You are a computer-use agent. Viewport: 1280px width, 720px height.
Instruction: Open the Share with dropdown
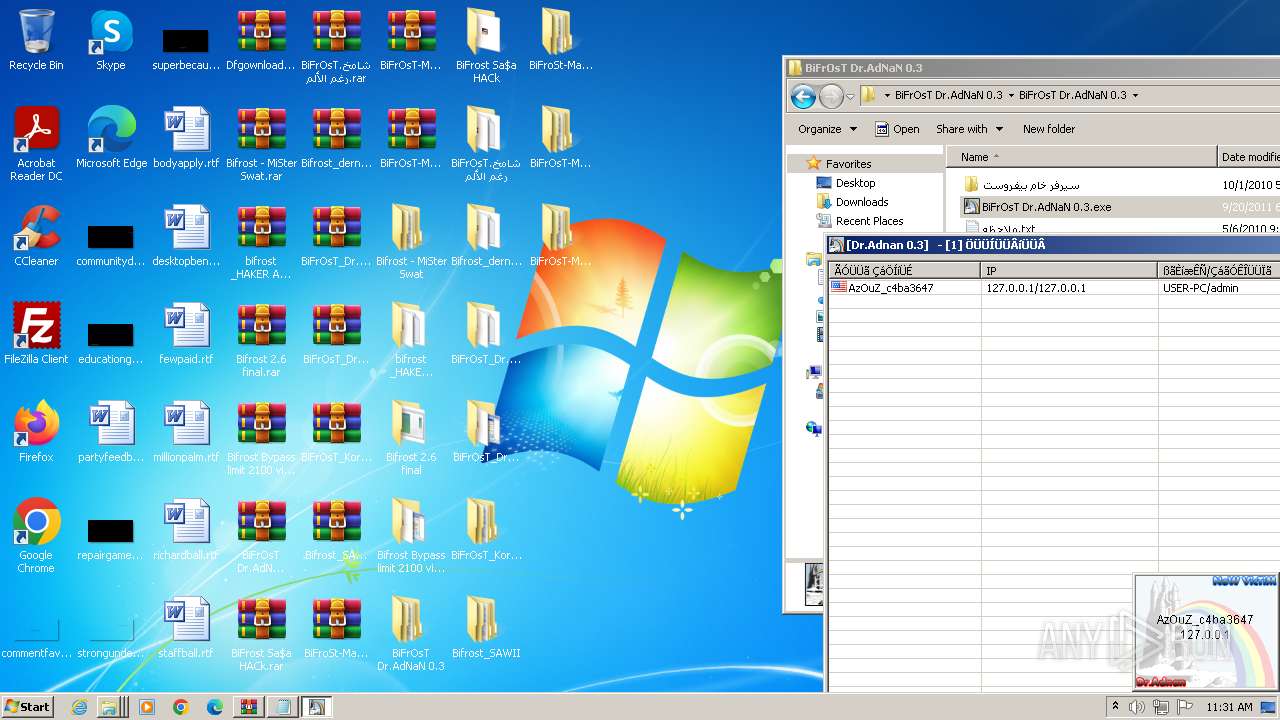(x=969, y=129)
